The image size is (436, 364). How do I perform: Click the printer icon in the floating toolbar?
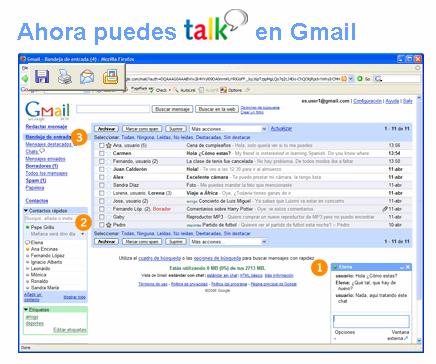tap(64, 76)
